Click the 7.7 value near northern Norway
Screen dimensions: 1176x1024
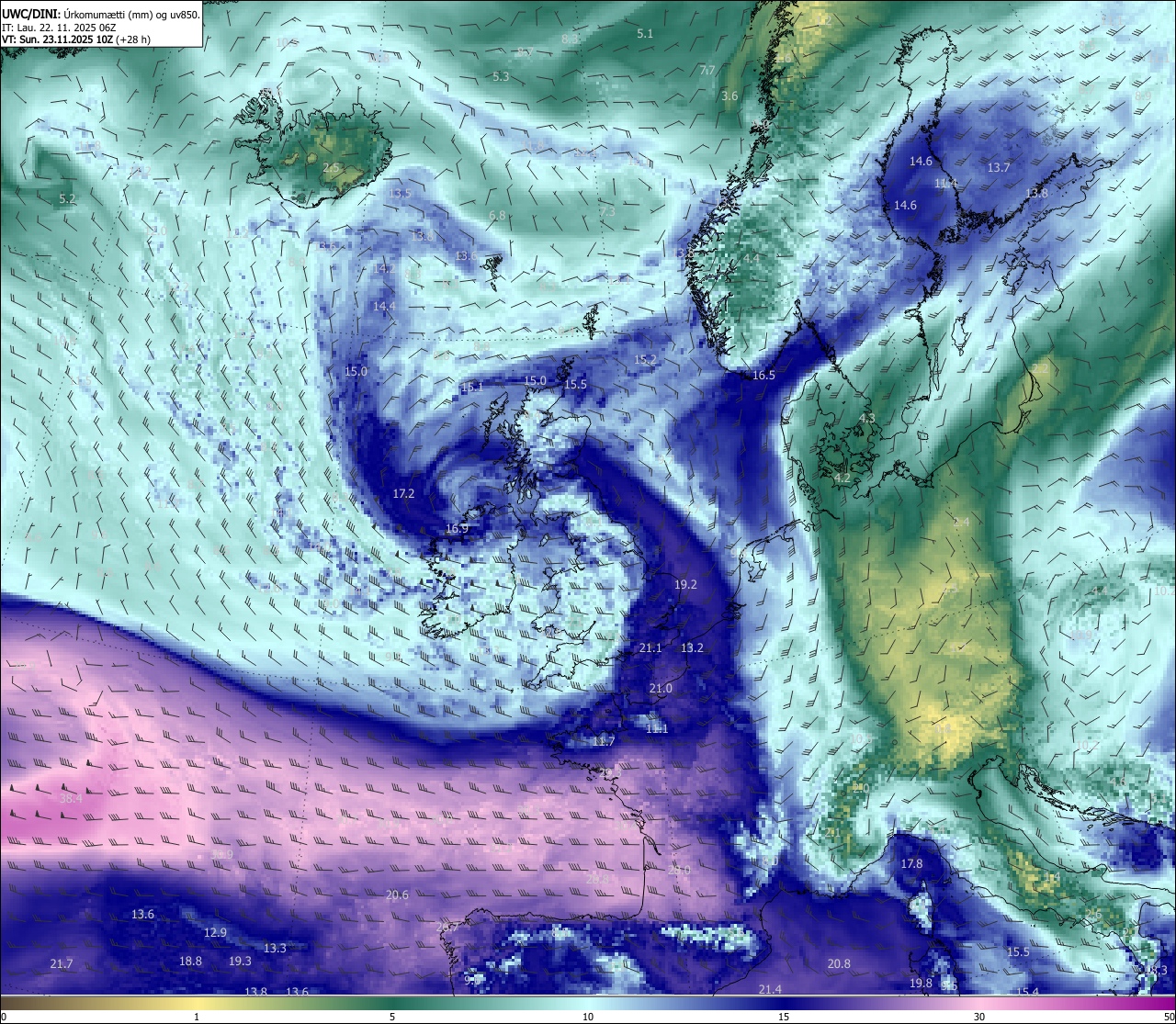[707, 70]
